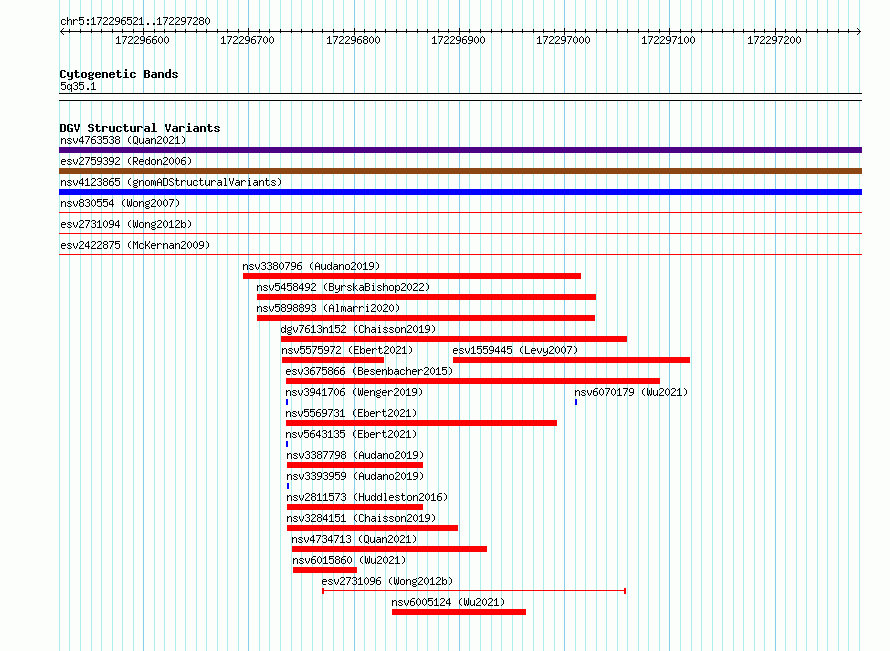
Task: Click nsv6005124 (Wu2021) label
Action: [x=448, y=602]
